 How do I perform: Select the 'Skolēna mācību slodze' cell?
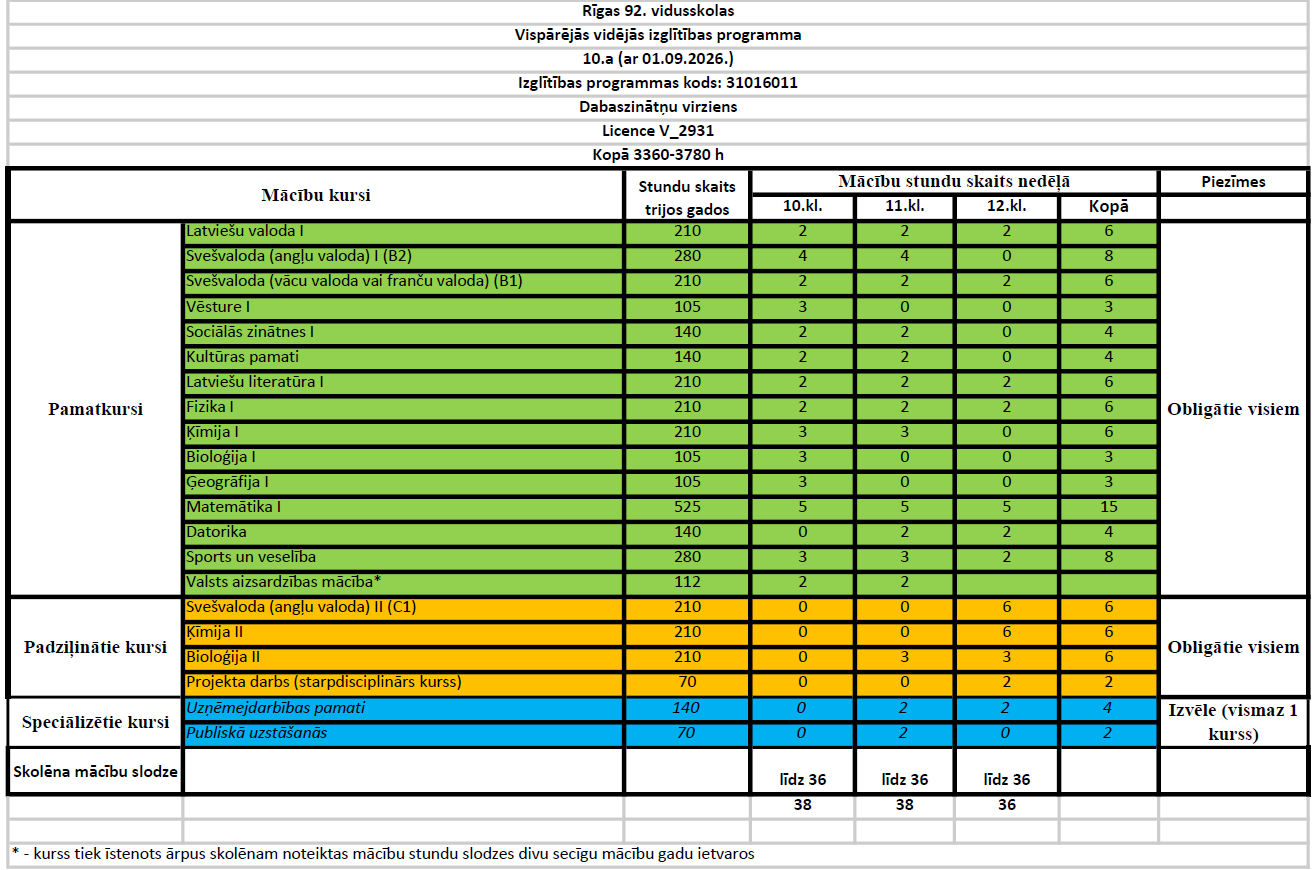[96, 771]
